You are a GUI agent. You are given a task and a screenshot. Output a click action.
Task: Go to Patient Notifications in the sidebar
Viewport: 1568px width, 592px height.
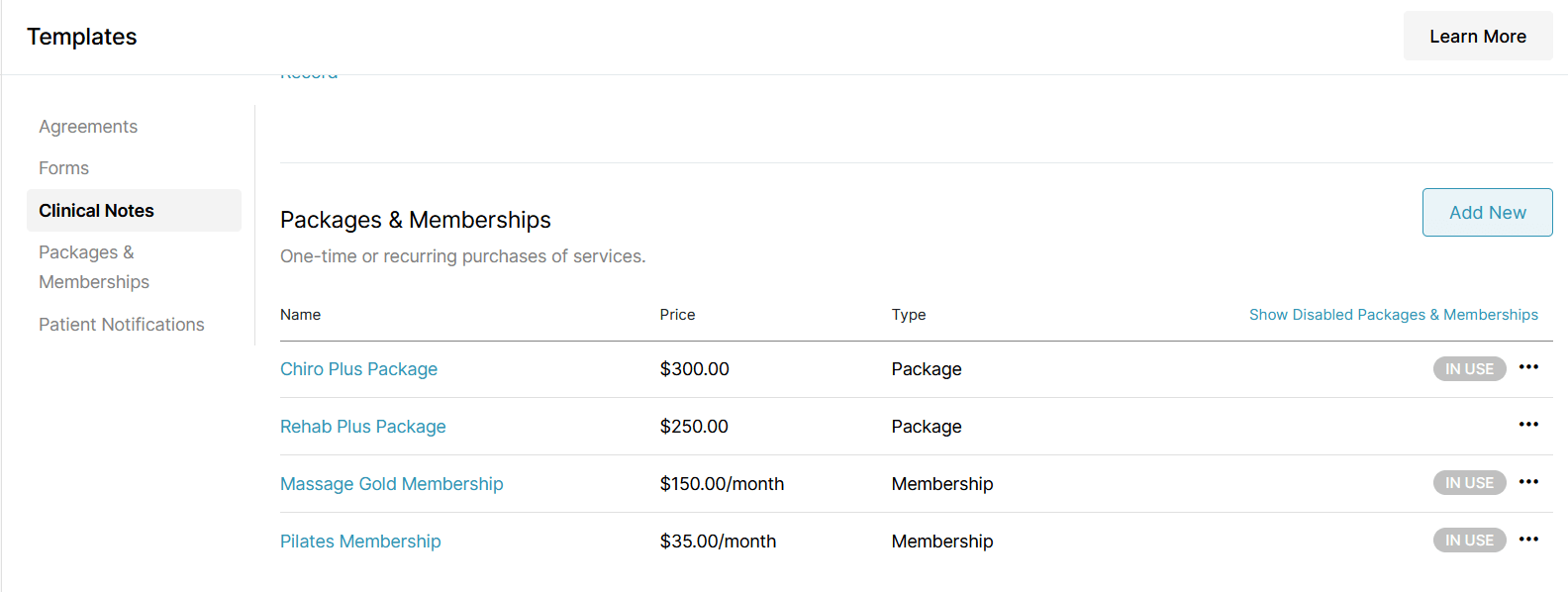click(122, 325)
